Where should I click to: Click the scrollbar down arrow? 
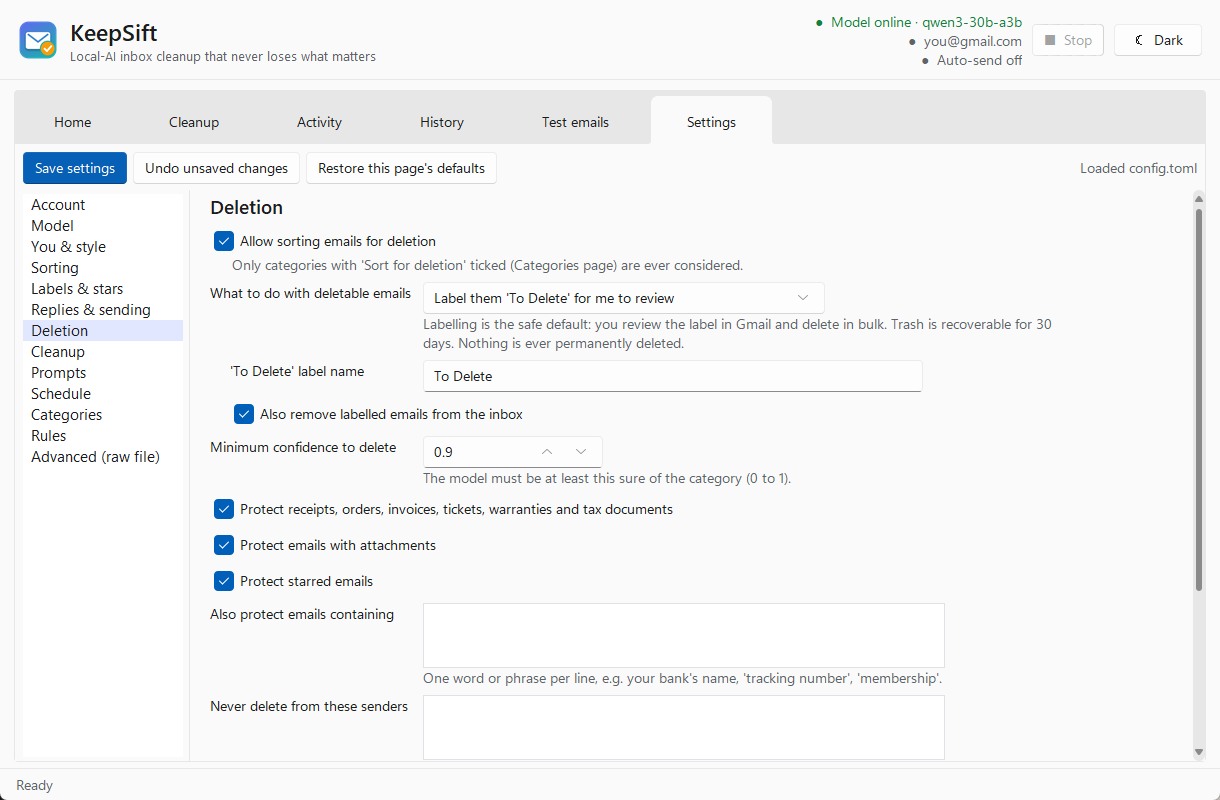(x=1198, y=751)
